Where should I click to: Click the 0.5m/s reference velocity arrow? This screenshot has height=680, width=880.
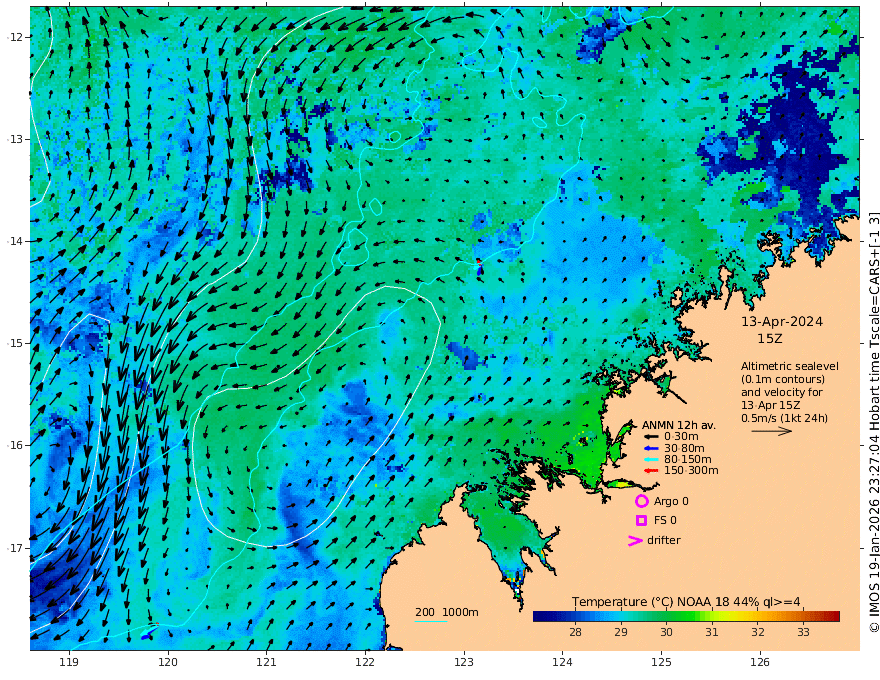pos(772,431)
